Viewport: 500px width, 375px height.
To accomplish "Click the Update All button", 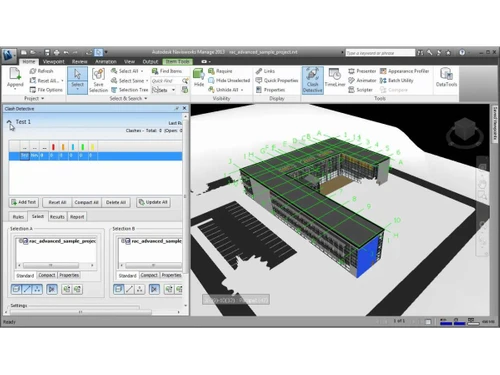I will click(x=153, y=202).
